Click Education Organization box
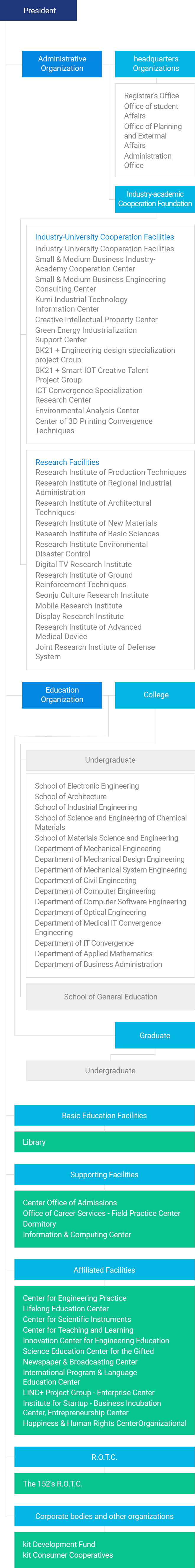195x1568 pixels. point(61,695)
